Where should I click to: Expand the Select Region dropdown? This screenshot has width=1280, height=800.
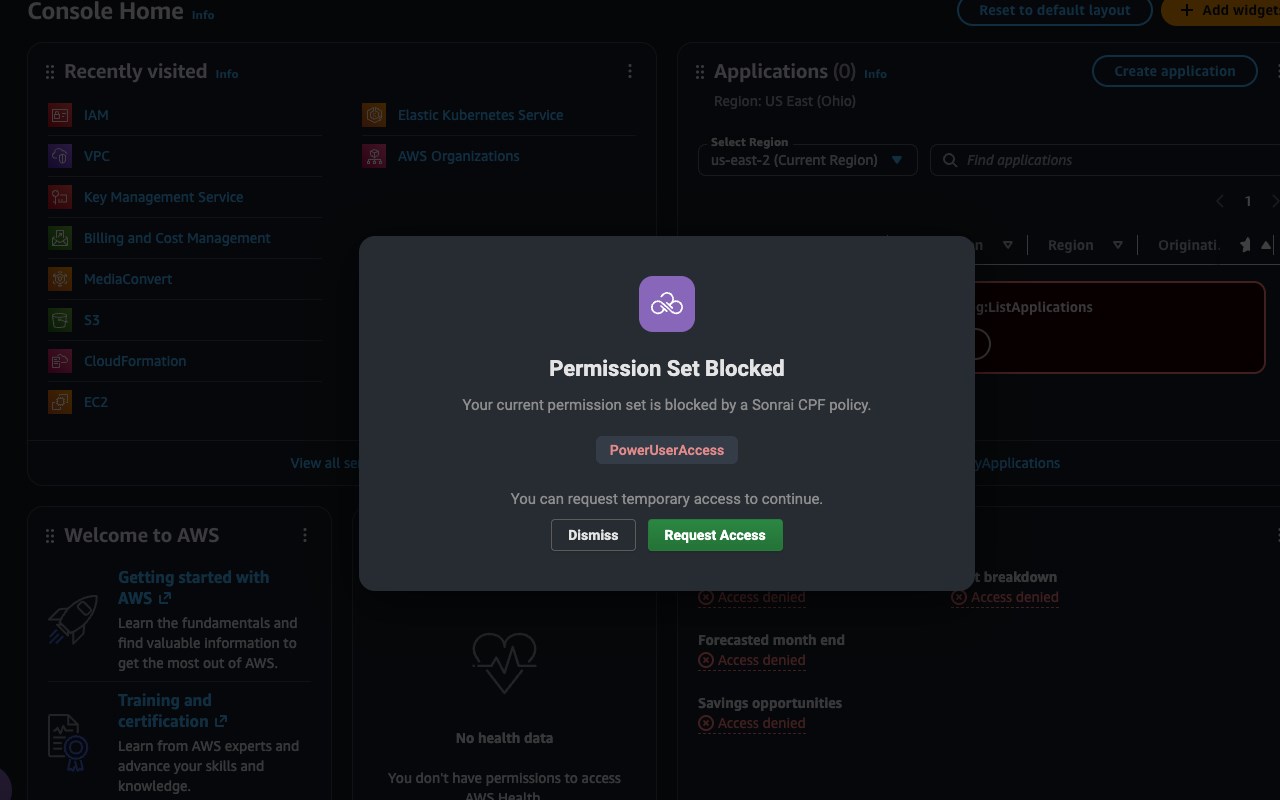coord(807,160)
